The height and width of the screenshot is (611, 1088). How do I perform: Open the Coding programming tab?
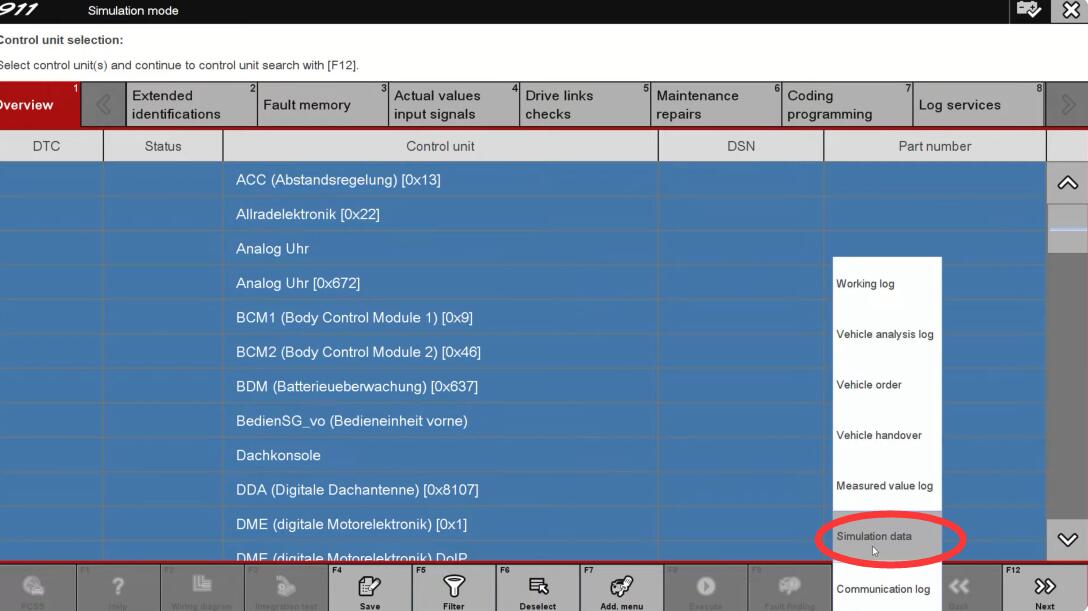coord(829,105)
